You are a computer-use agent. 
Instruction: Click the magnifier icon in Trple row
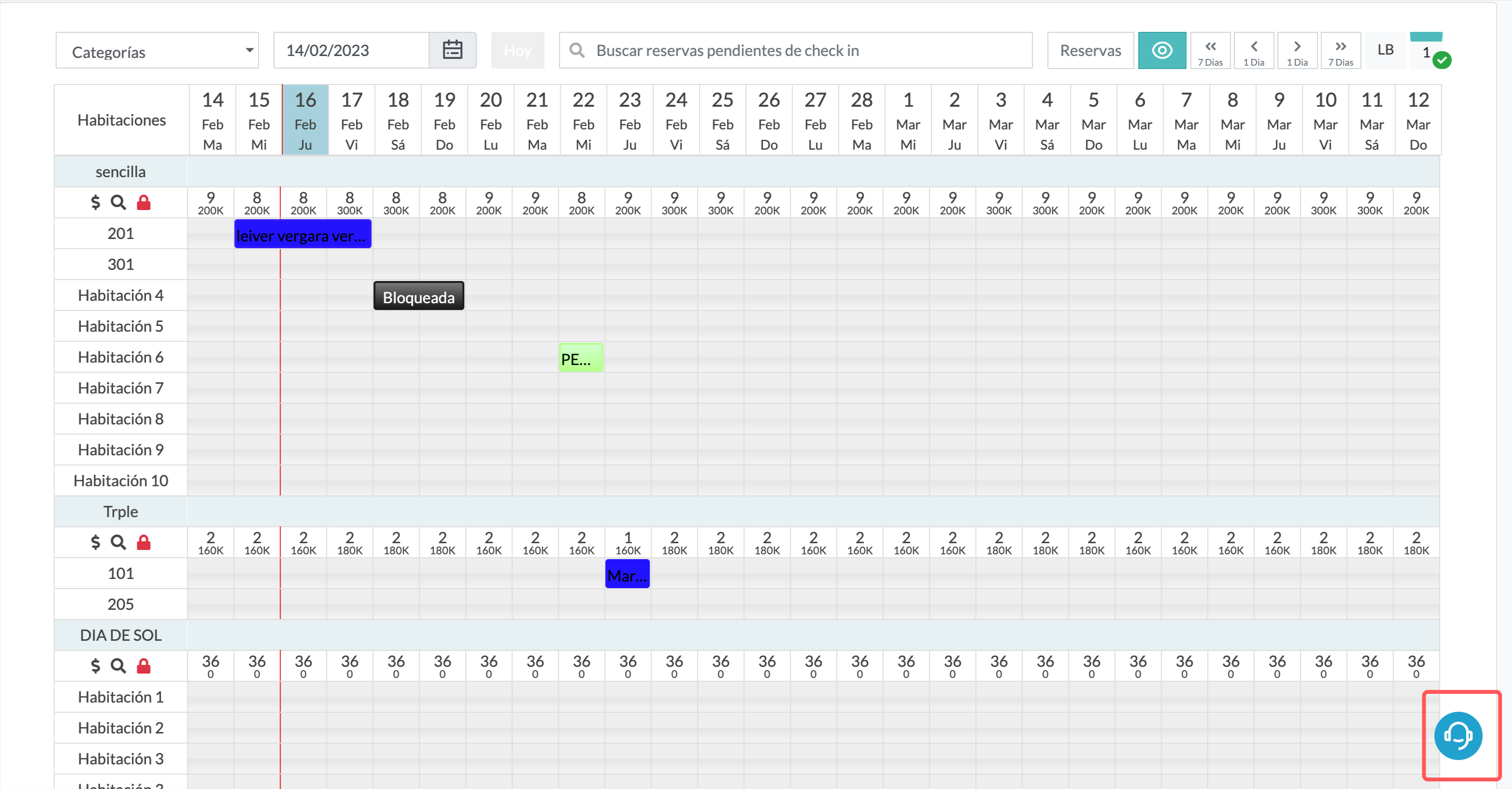pyautogui.click(x=118, y=542)
